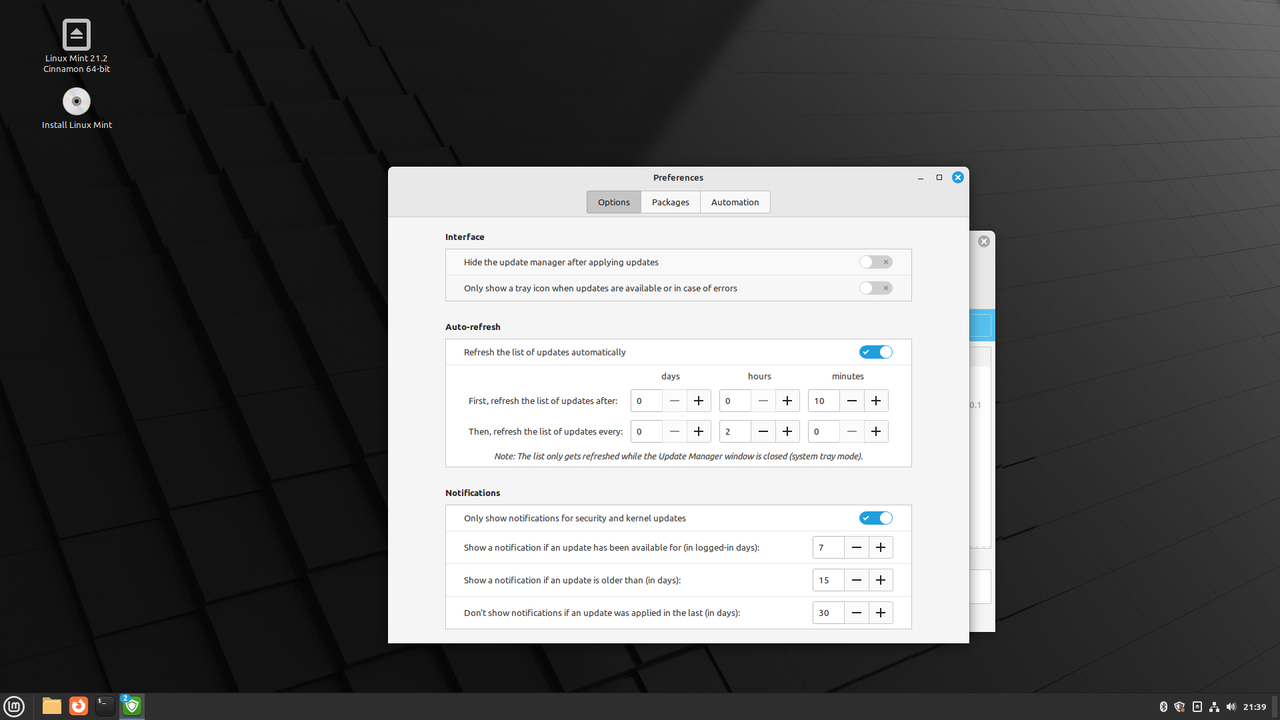Click the applied in last days field showing 30
Screen dimensions: 1280x720
[x=829, y=613]
